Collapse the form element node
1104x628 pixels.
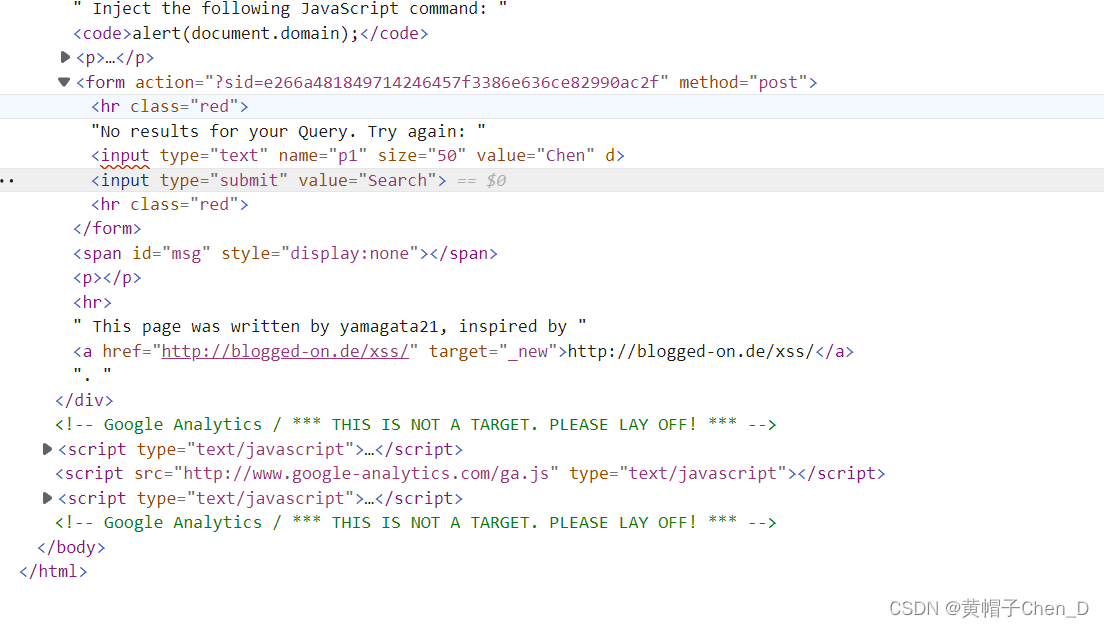[x=64, y=82]
